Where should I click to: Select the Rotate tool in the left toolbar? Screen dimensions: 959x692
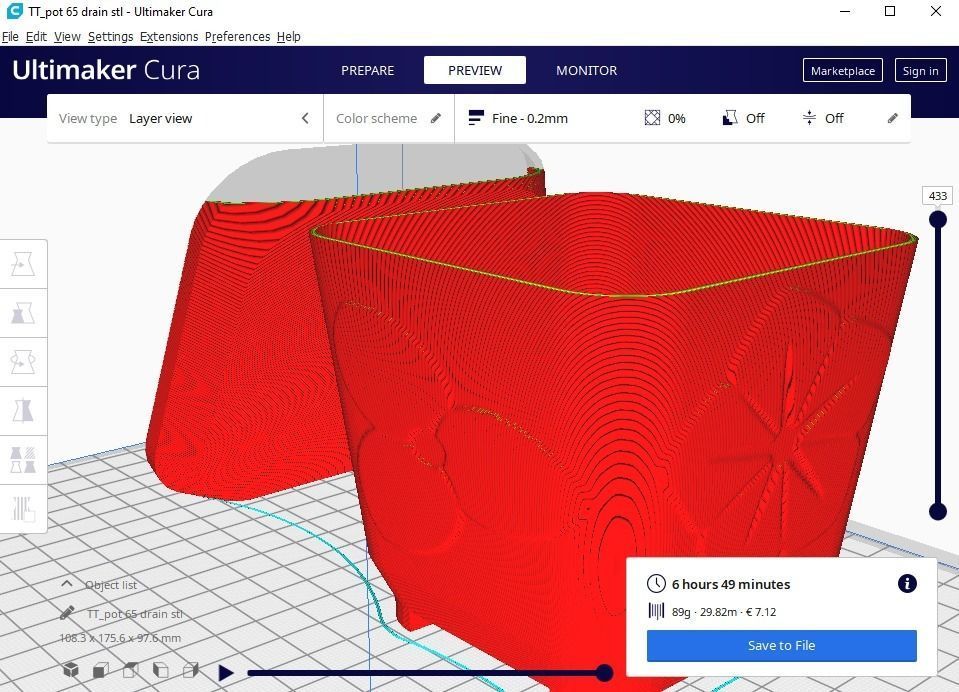pyautogui.click(x=23, y=362)
